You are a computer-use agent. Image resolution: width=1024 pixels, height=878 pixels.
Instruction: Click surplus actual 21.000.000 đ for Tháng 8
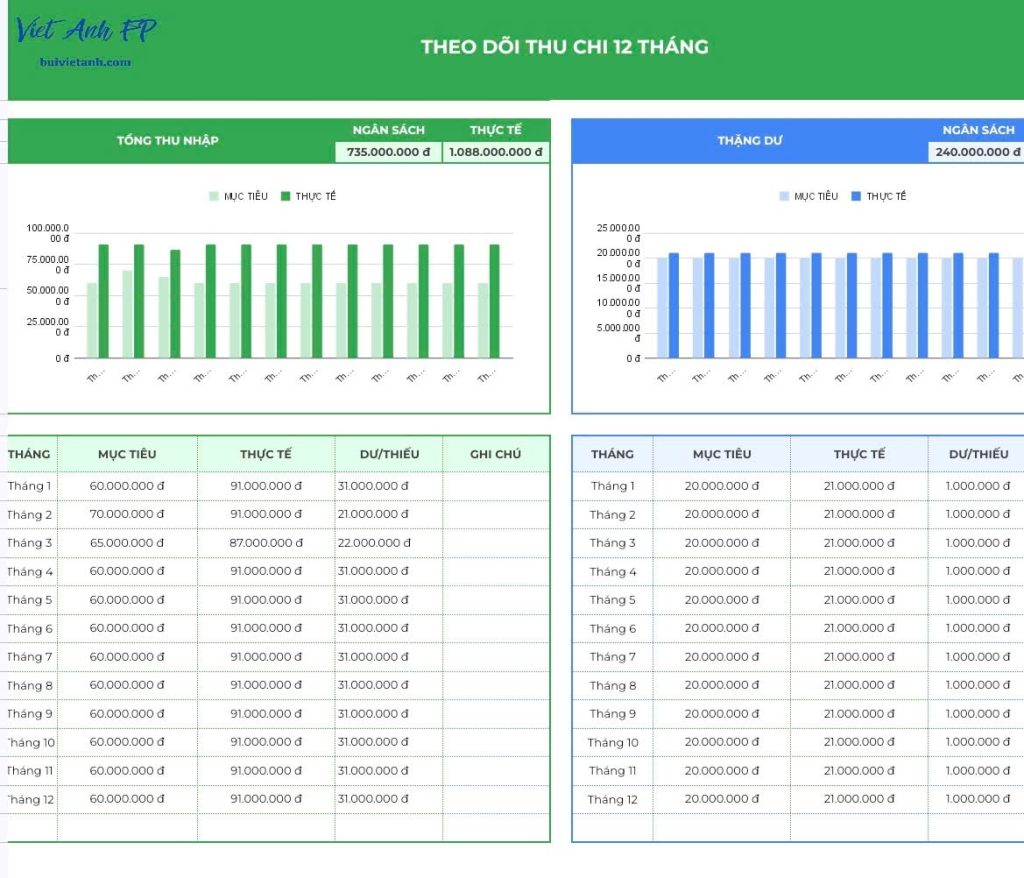point(859,685)
